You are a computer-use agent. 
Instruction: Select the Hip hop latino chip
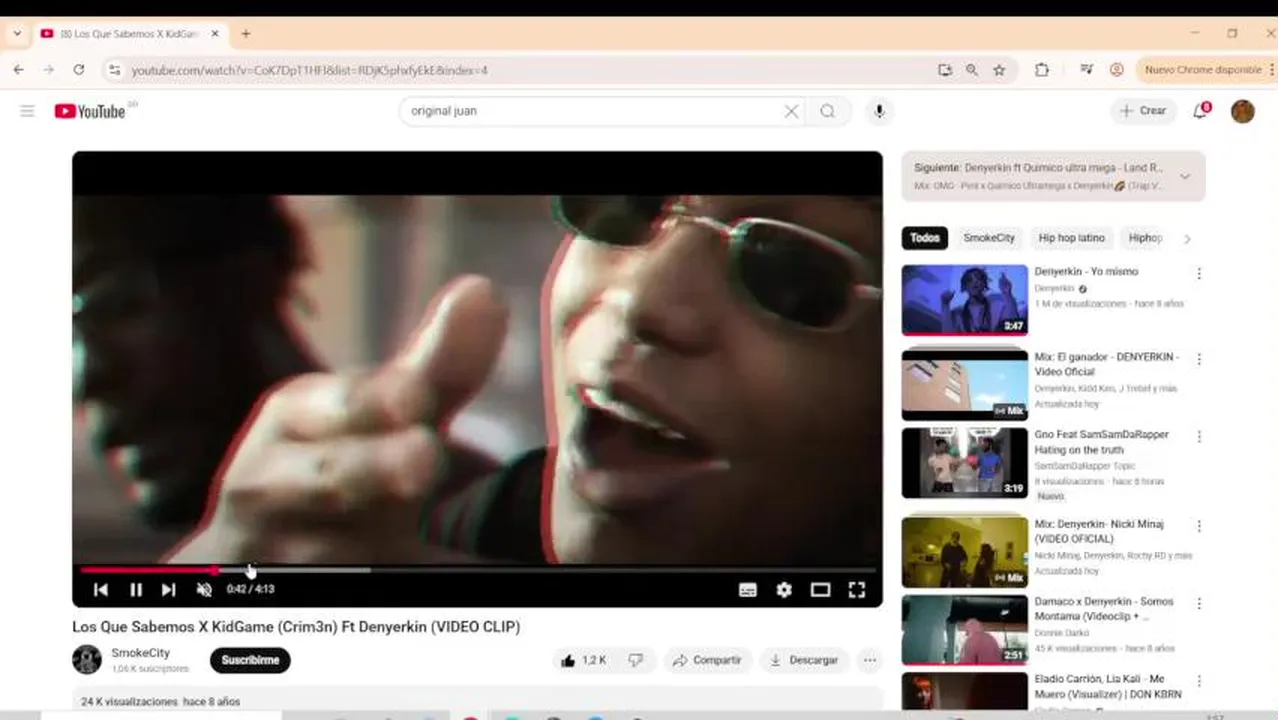tap(1072, 238)
